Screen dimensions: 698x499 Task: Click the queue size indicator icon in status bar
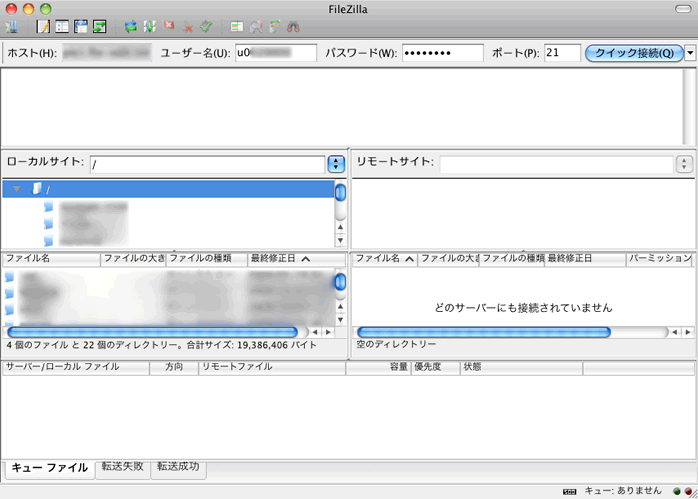click(569, 491)
